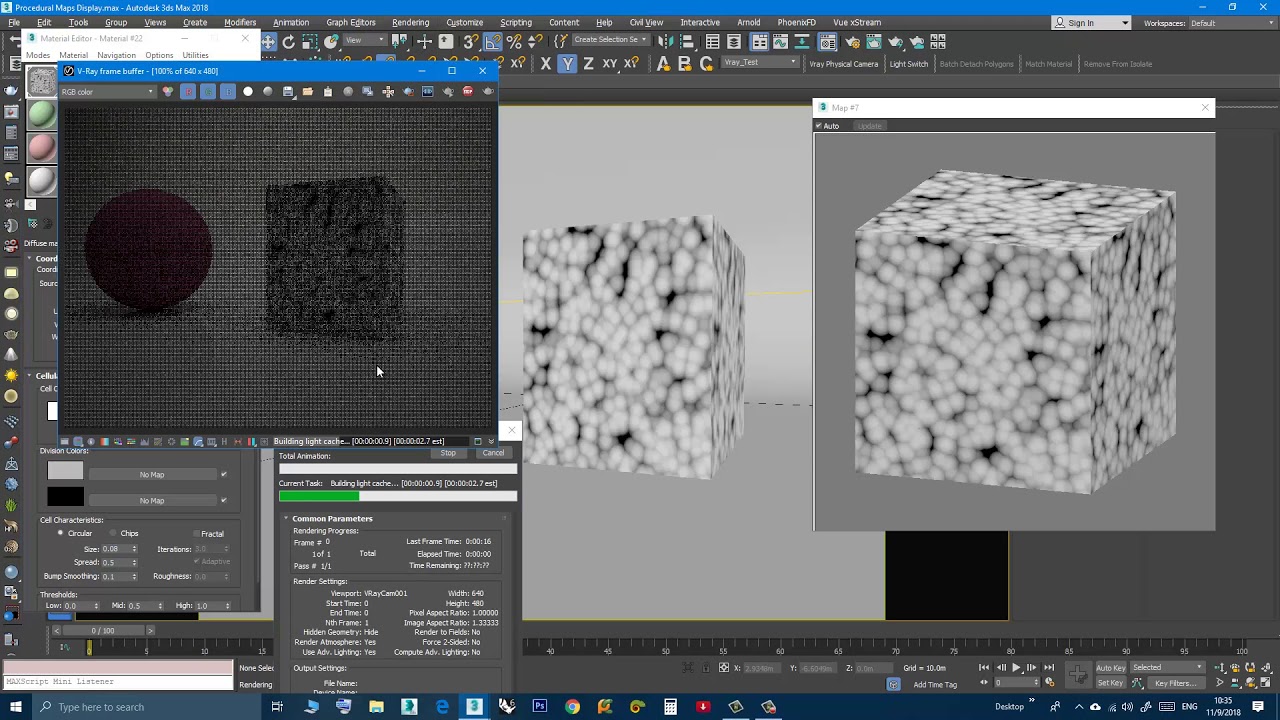The width and height of the screenshot is (1280, 720).
Task: Click the Vray Physical Camera button
Action: (x=844, y=64)
